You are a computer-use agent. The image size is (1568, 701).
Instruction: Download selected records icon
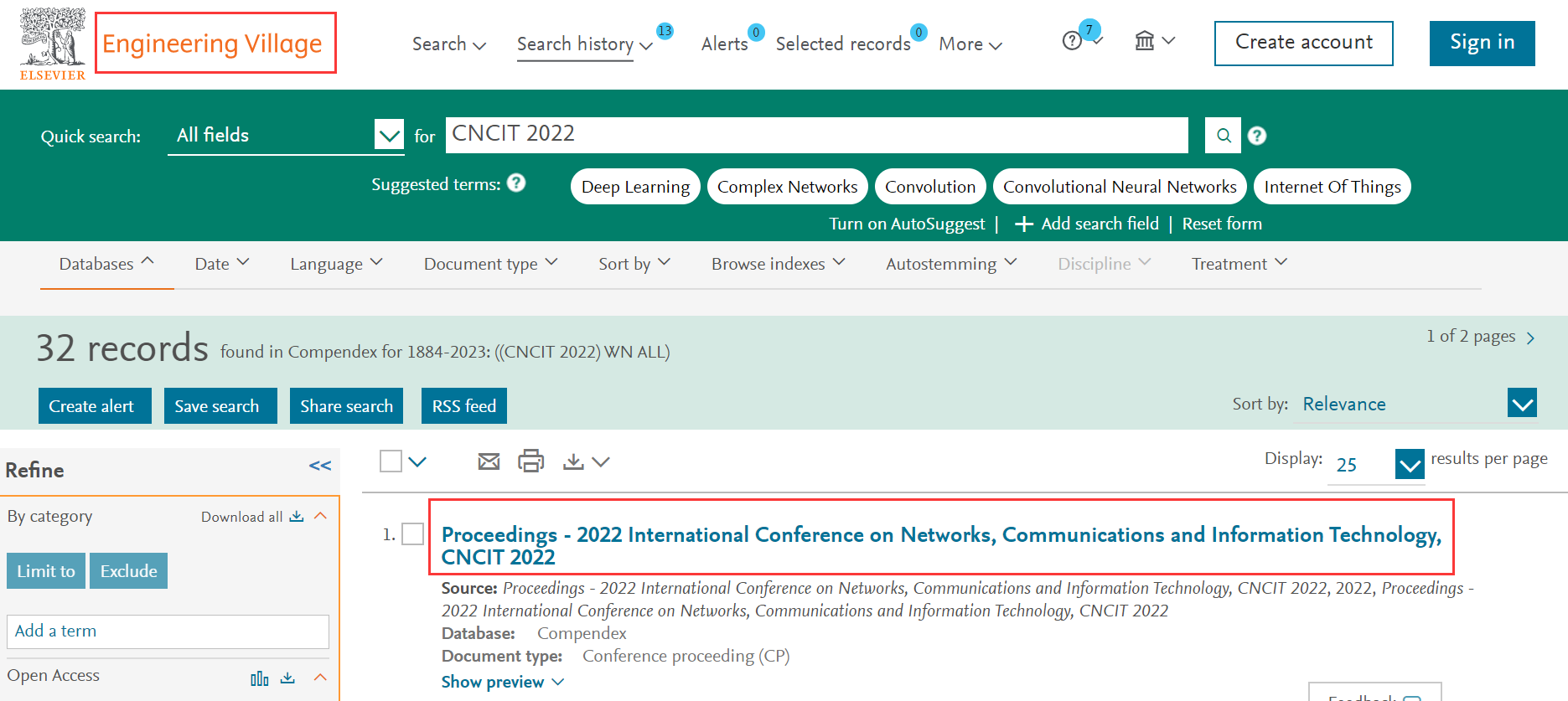(573, 461)
